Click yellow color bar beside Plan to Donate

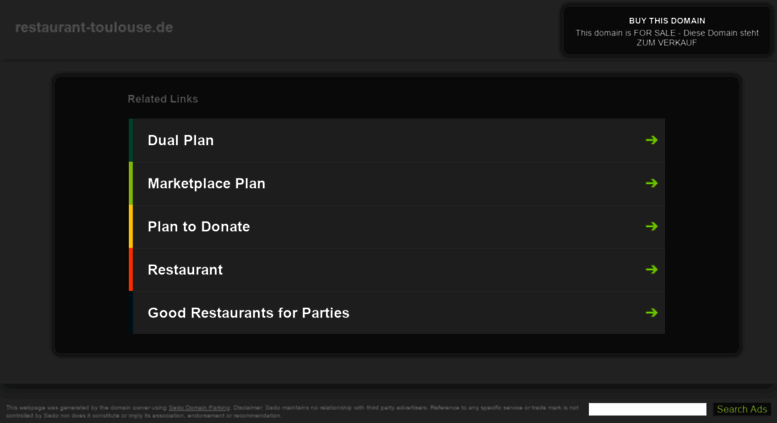coord(131,226)
